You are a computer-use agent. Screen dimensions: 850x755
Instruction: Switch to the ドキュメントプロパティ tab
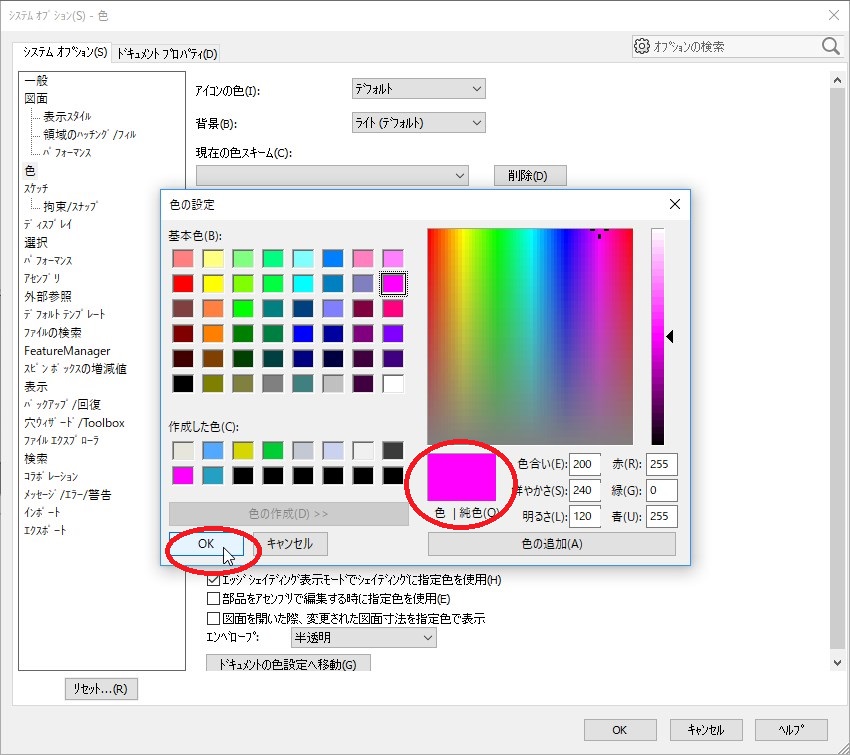[167, 53]
